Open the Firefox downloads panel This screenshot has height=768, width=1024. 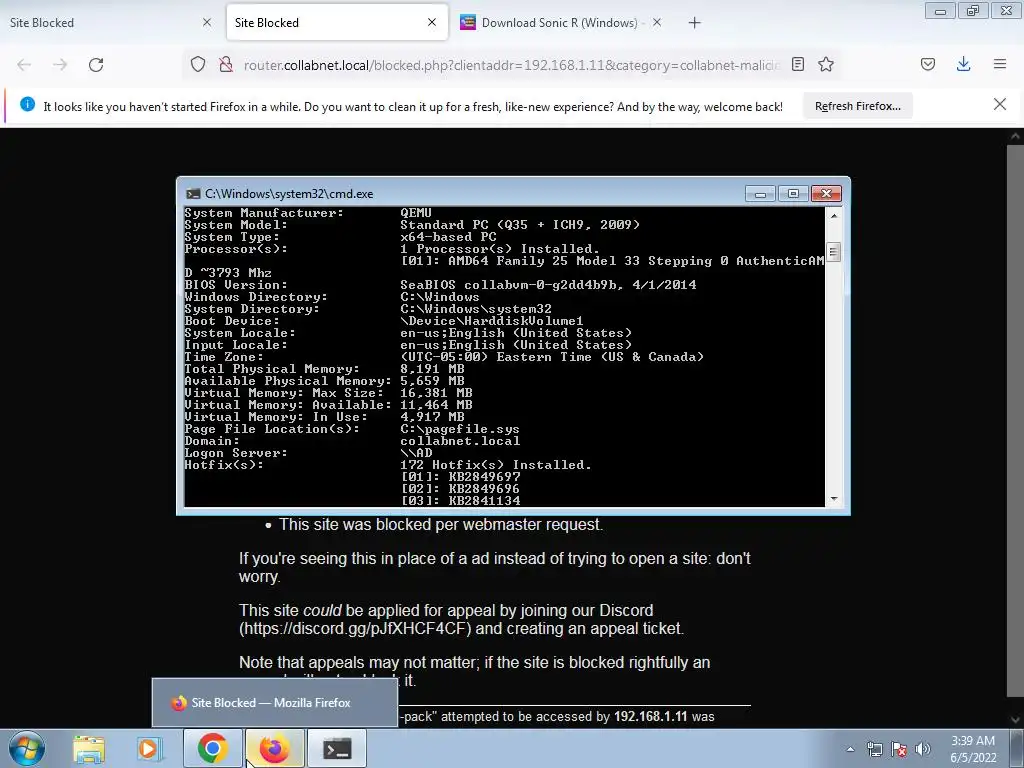coord(963,64)
